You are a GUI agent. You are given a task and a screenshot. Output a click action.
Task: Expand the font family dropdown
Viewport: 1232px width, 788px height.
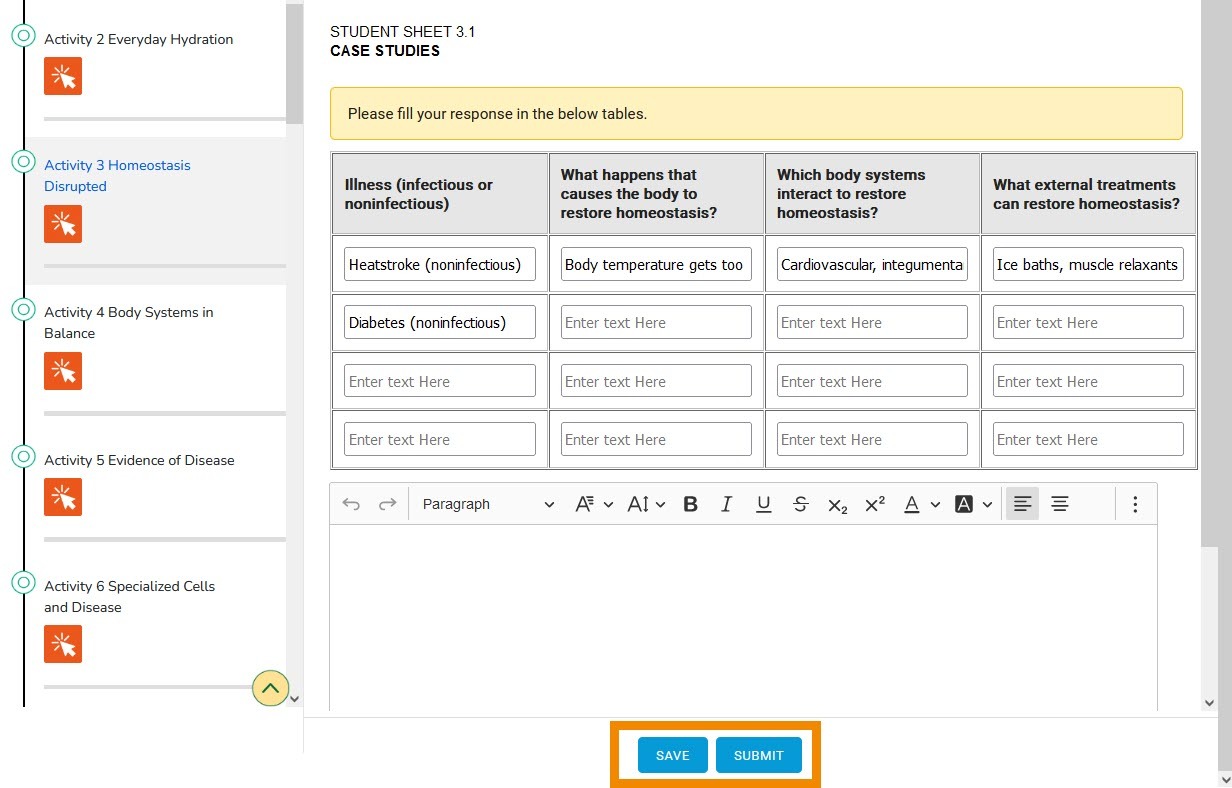pyautogui.click(x=594, y=504)
